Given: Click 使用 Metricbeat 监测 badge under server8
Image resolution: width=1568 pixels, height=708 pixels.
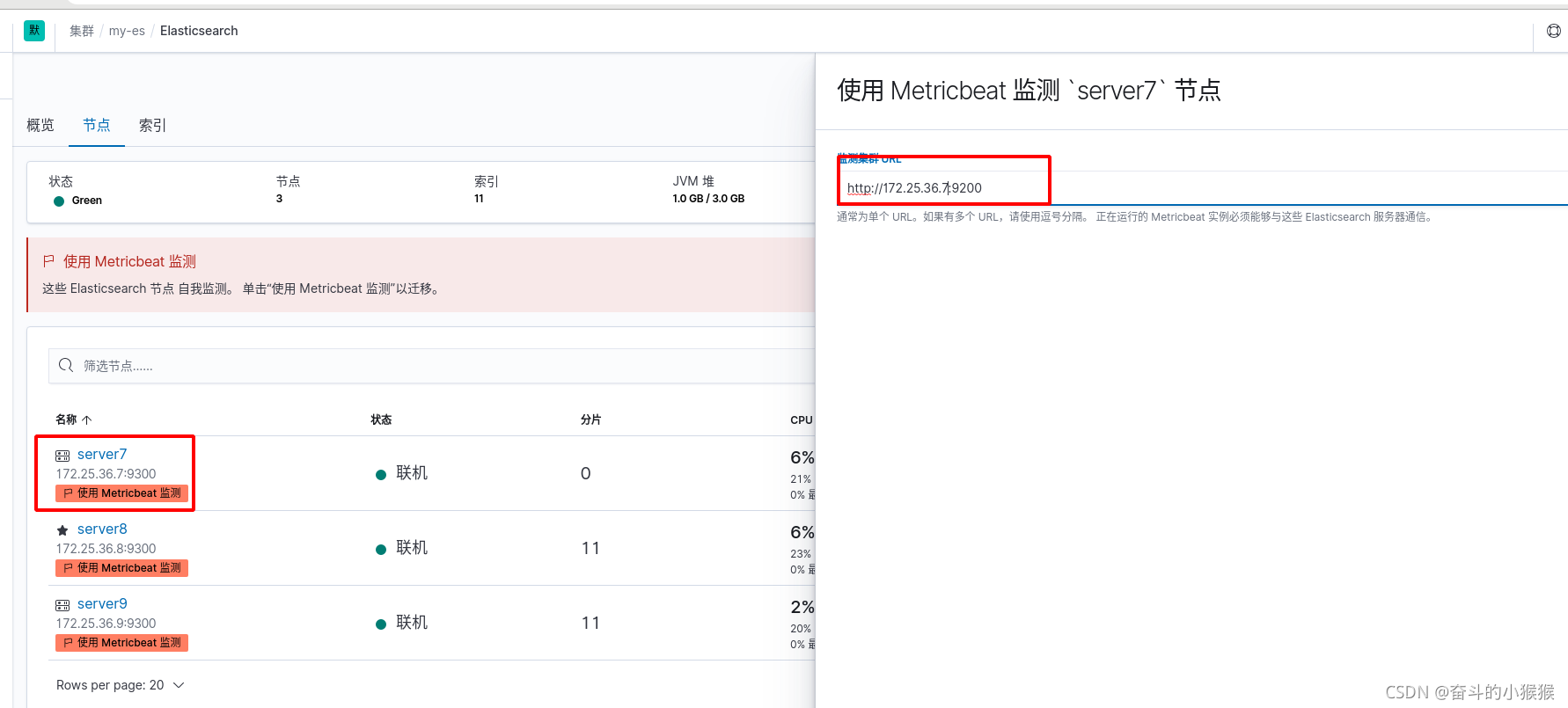Looking at the screenshot, I should [x=122, y=568].
